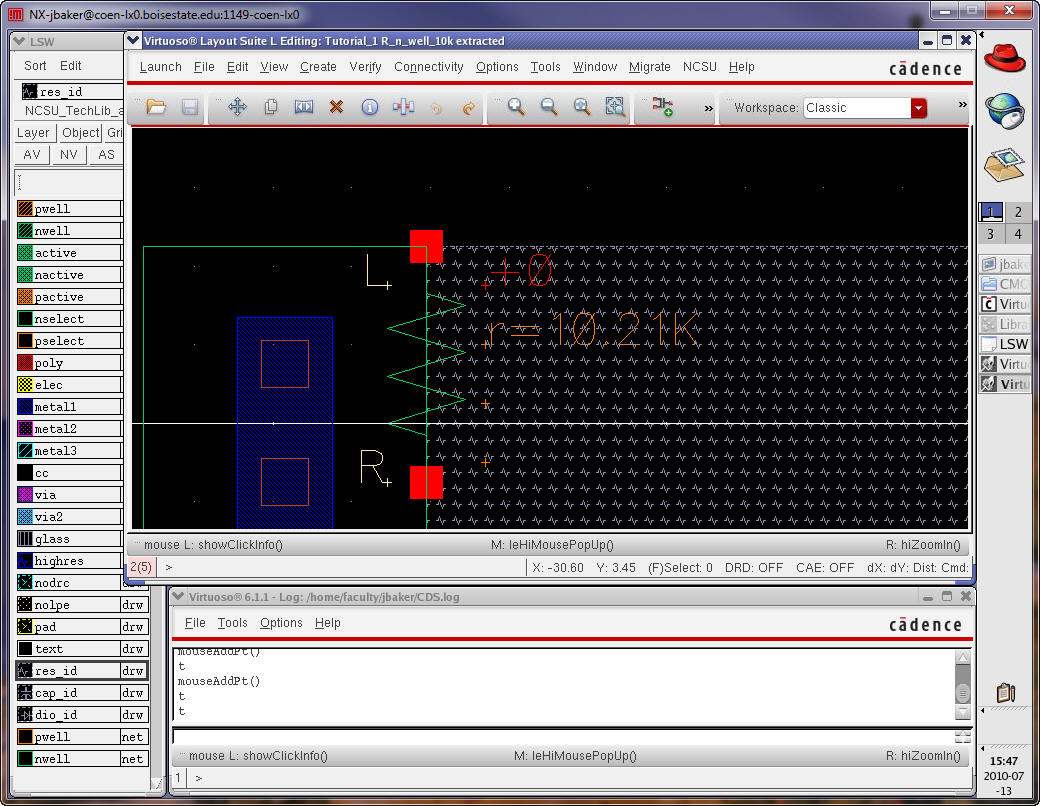Viewport: 1040px width, 806px height.
Task: Click the CIW command input field
Action: coord(560,736)
